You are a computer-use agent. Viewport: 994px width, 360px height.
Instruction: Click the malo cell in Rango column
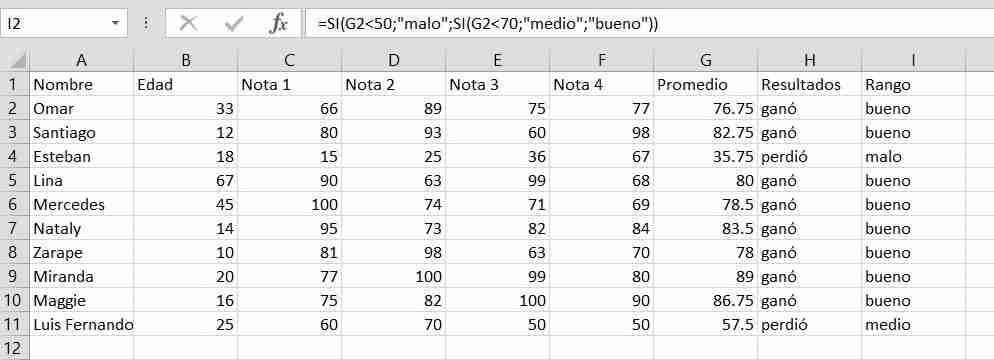pyautogui.click(x=913, y=157)
